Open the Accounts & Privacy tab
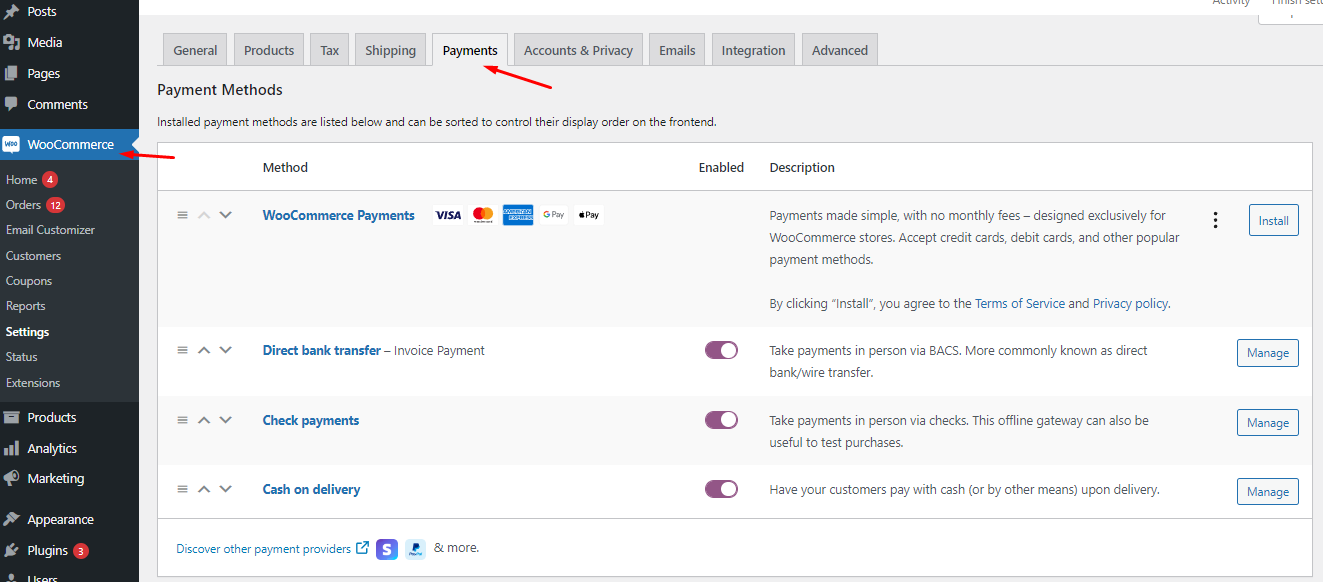Image resolution: width=1323 pixels, height=582 pixels. pyautogui.click(x=578, y=50)
